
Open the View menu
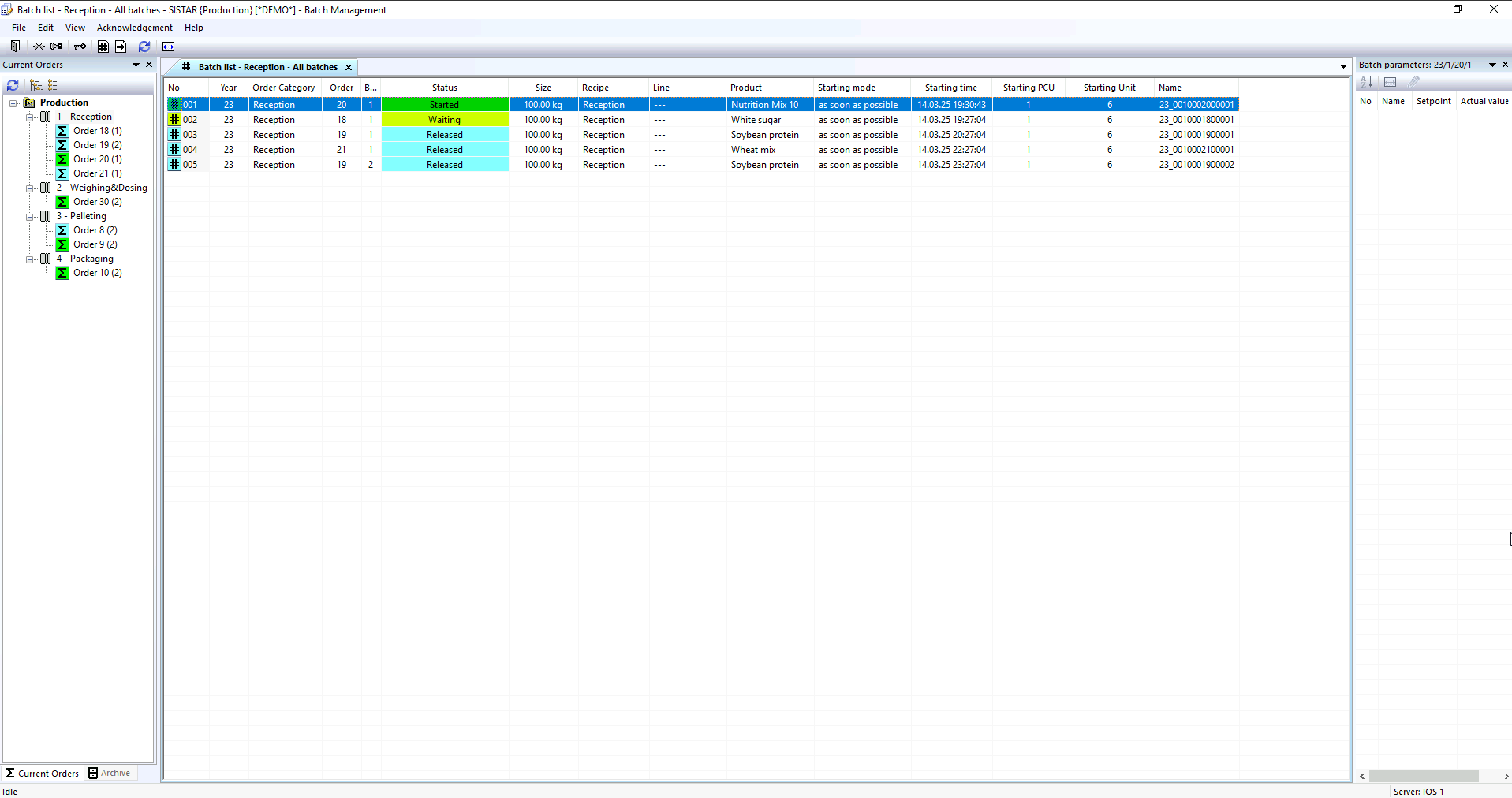(x=75, y=28)
